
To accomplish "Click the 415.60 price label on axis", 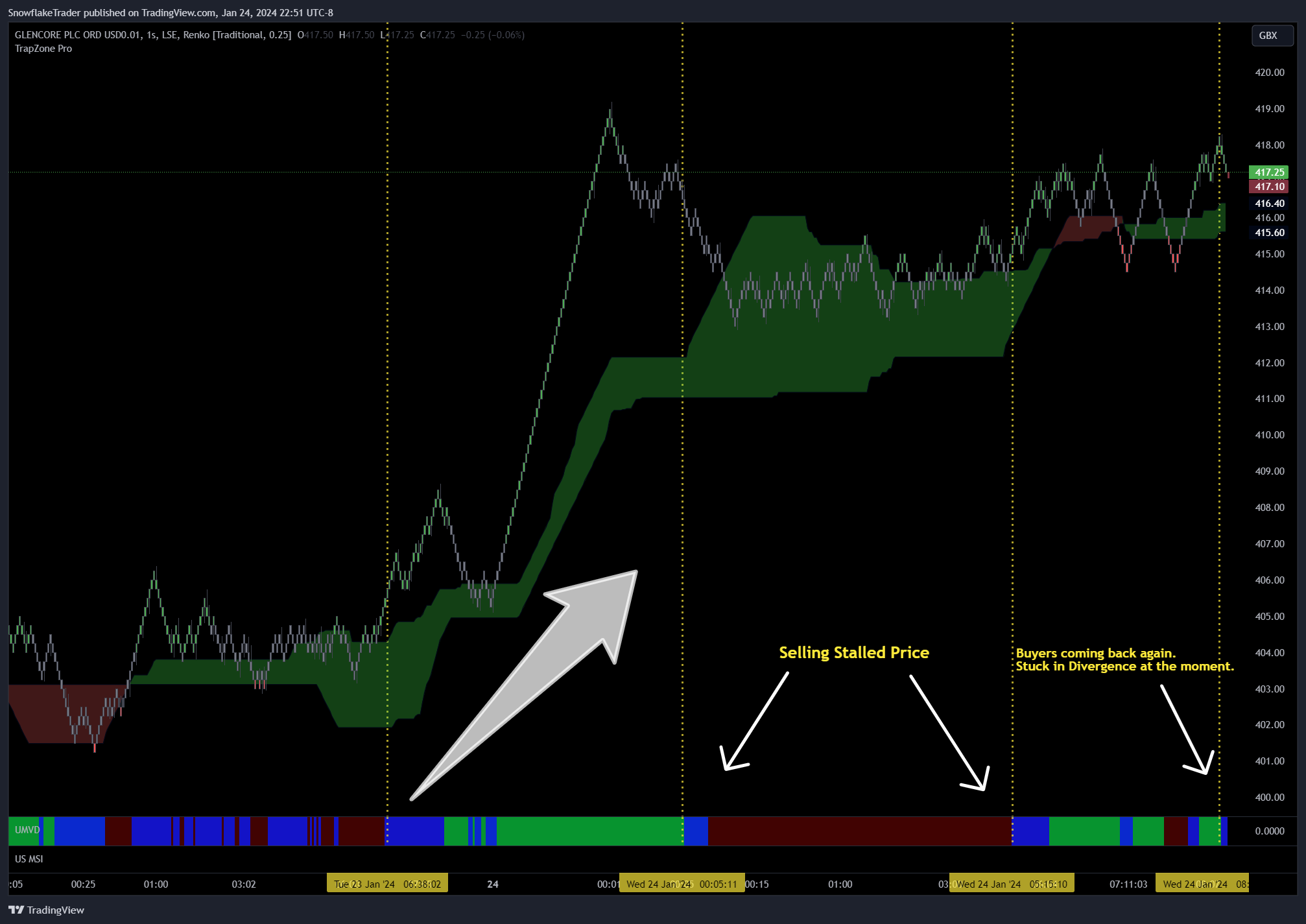I will 1269,233.
